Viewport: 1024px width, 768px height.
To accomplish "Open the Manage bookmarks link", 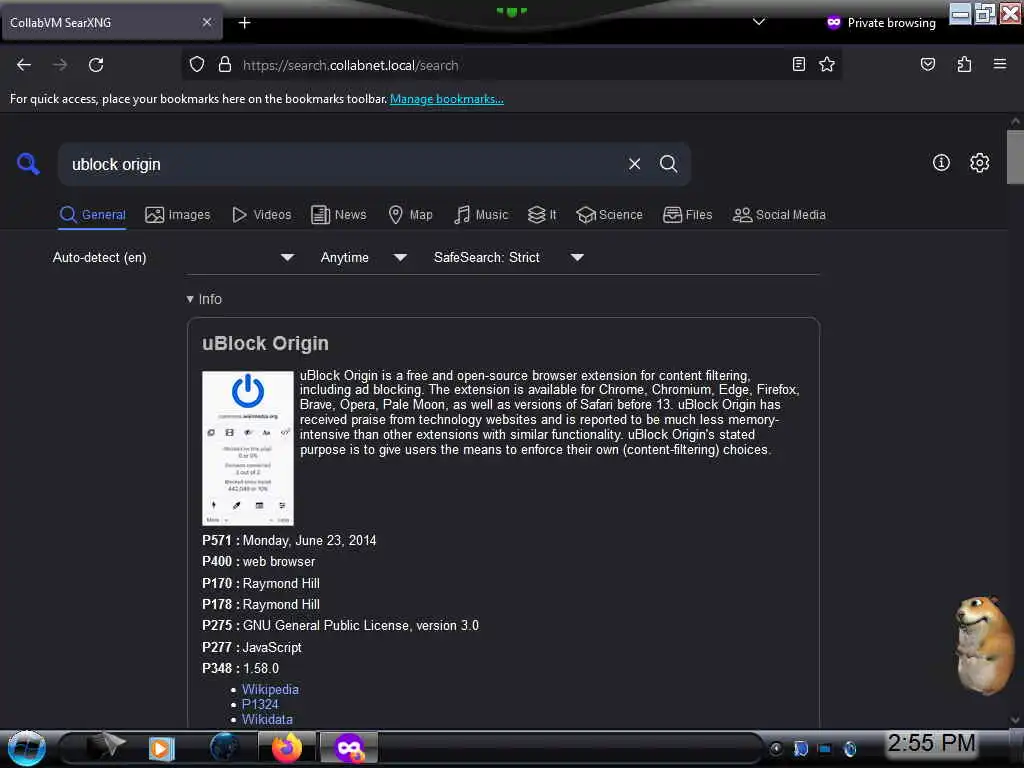I will pos(447,99).
